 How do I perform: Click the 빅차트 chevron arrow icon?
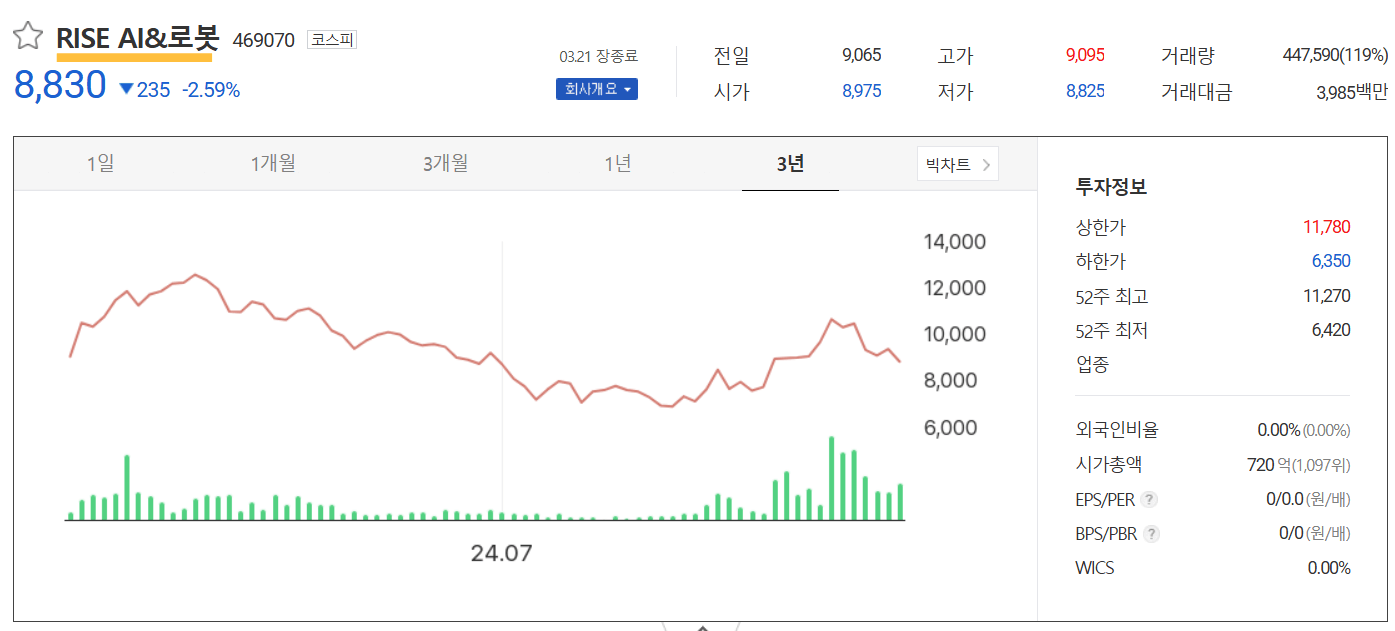(987, 163)
